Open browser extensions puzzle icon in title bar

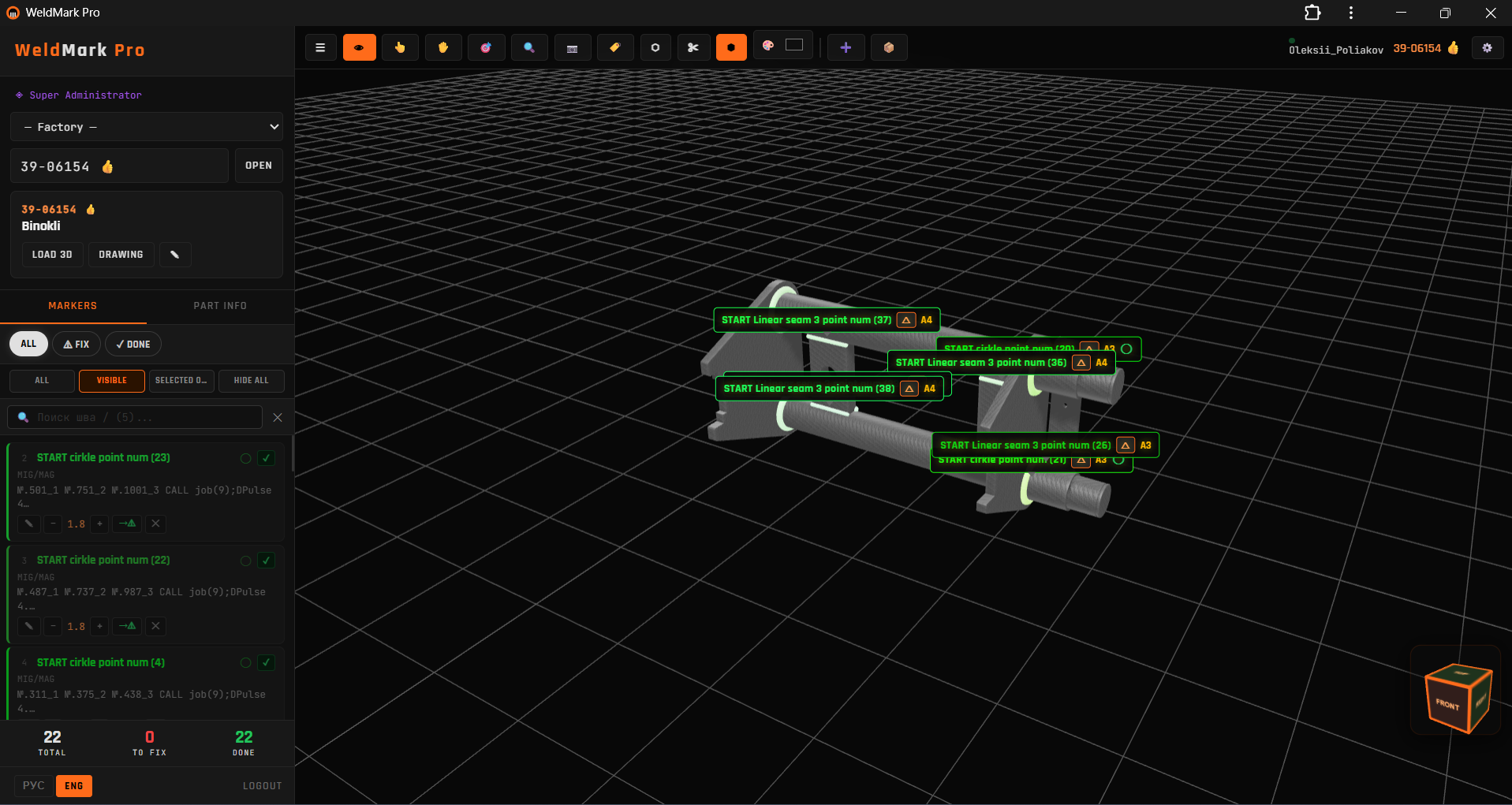(1312, 13)
